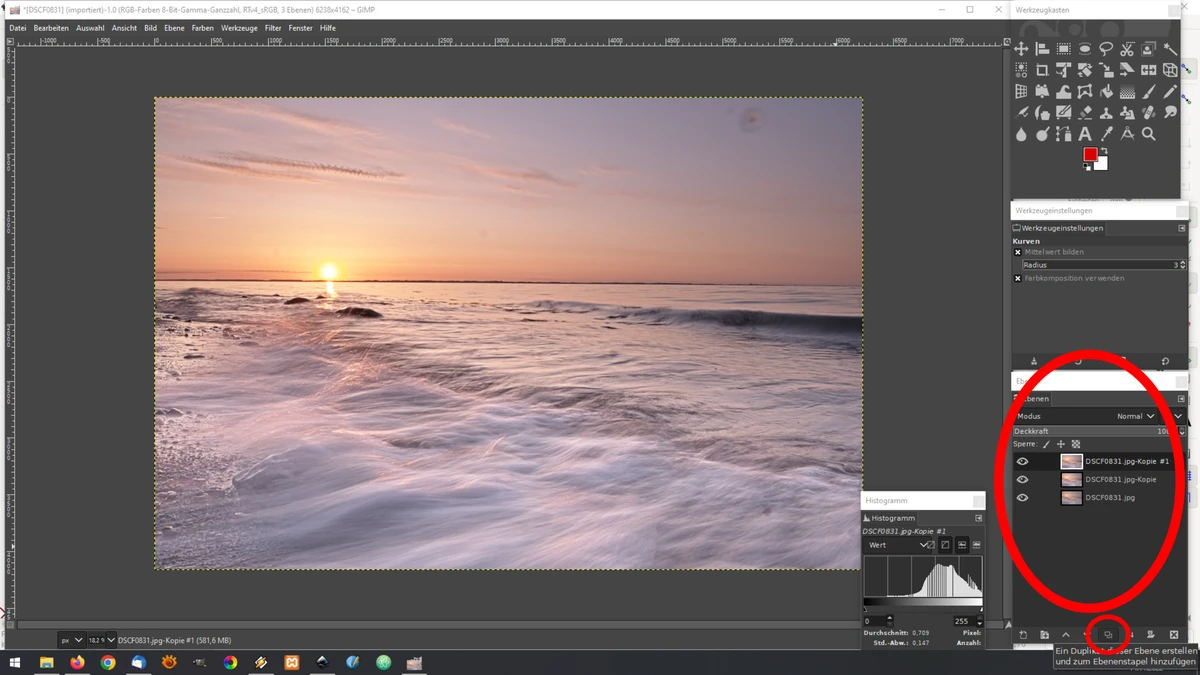Image resolution: width=1200 pixels, height=675 pixels.
Task: Open the Windows Start menu
Action: point(15,662)
